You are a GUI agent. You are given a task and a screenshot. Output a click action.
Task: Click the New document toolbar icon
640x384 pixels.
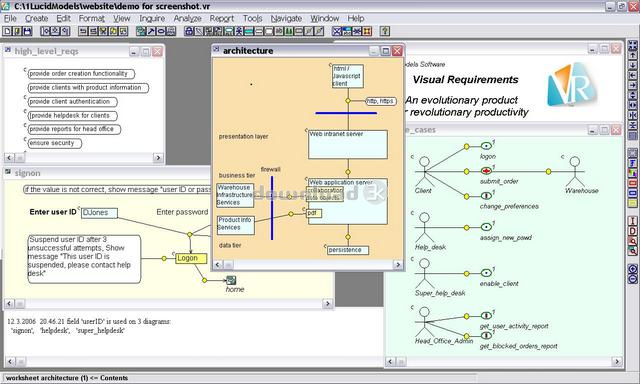point(7,31)
